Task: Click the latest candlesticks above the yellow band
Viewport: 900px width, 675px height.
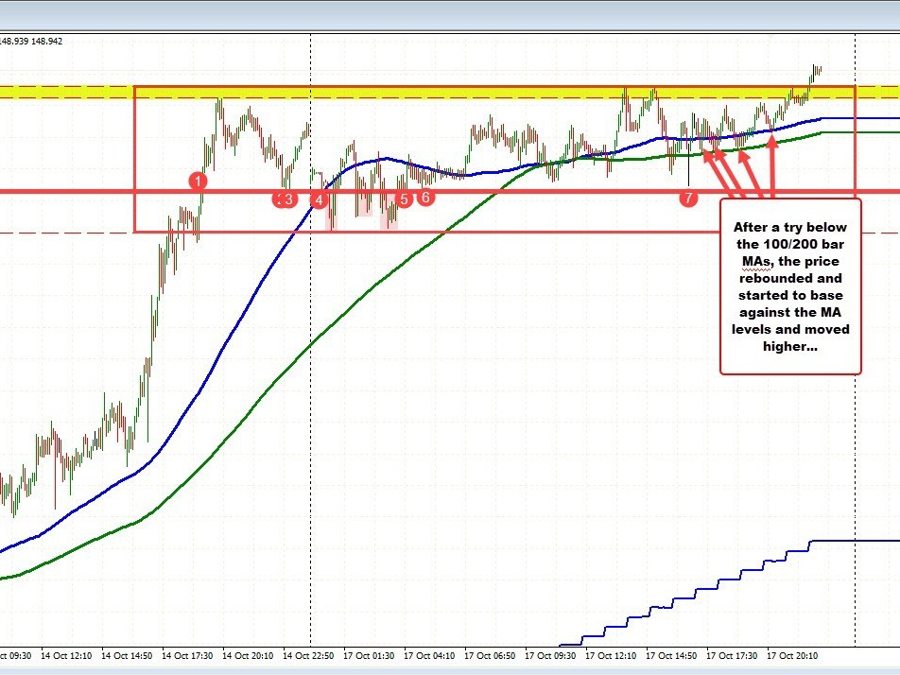Action: 816,70
